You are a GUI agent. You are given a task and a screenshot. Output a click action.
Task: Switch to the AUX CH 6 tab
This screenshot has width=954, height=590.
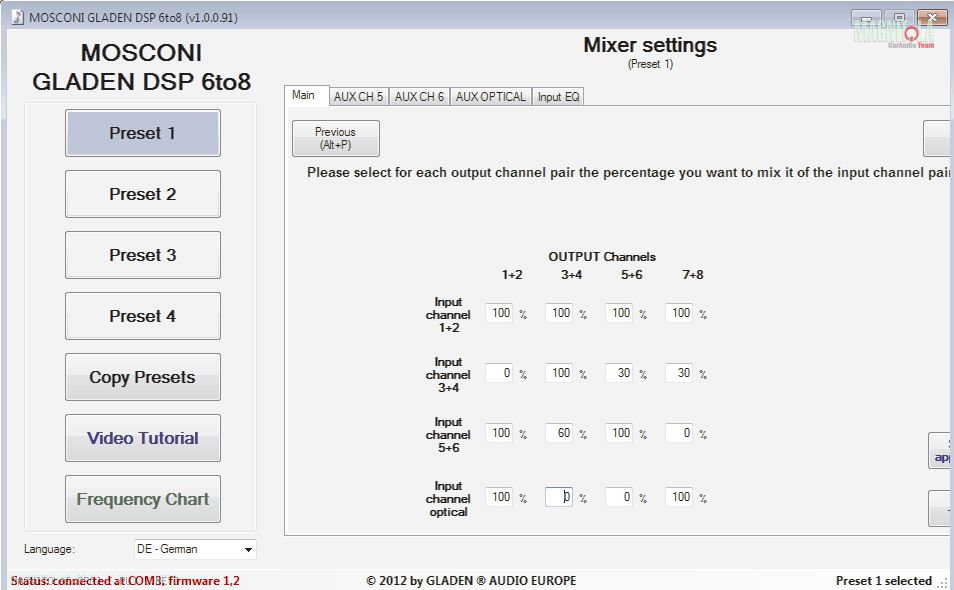(419, 97)
